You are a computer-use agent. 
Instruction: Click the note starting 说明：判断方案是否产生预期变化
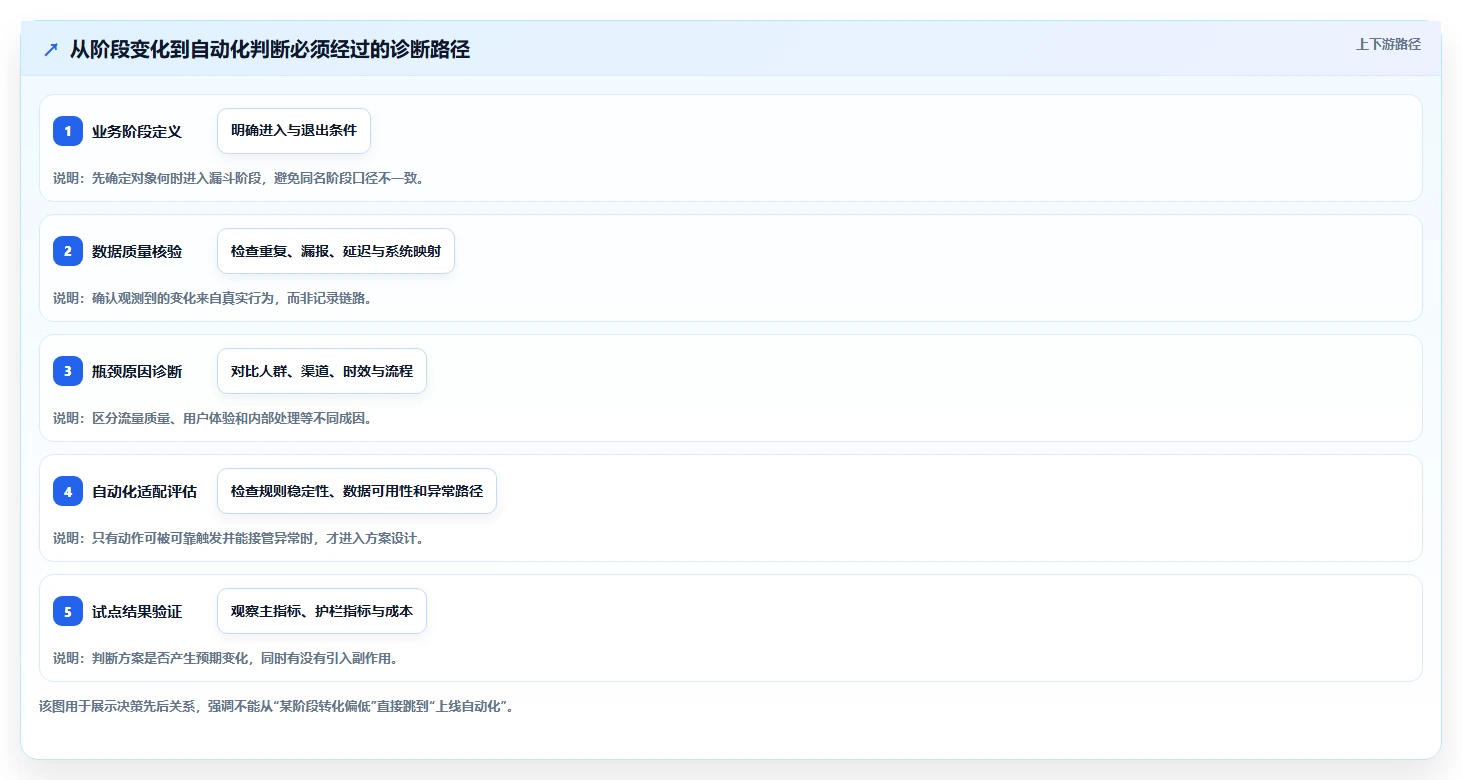pos(226,658)
